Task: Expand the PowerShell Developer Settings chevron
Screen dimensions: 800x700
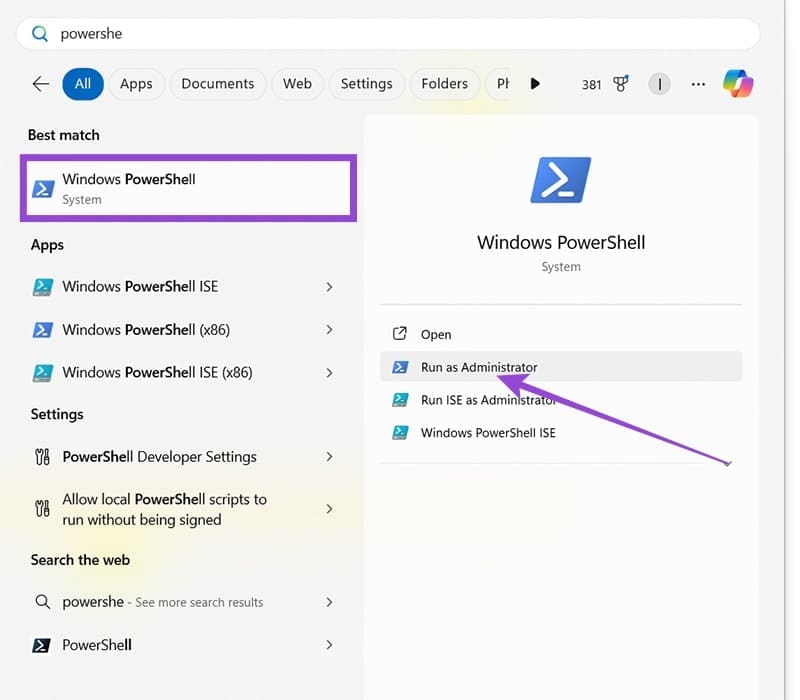Action: pos(330,457)
